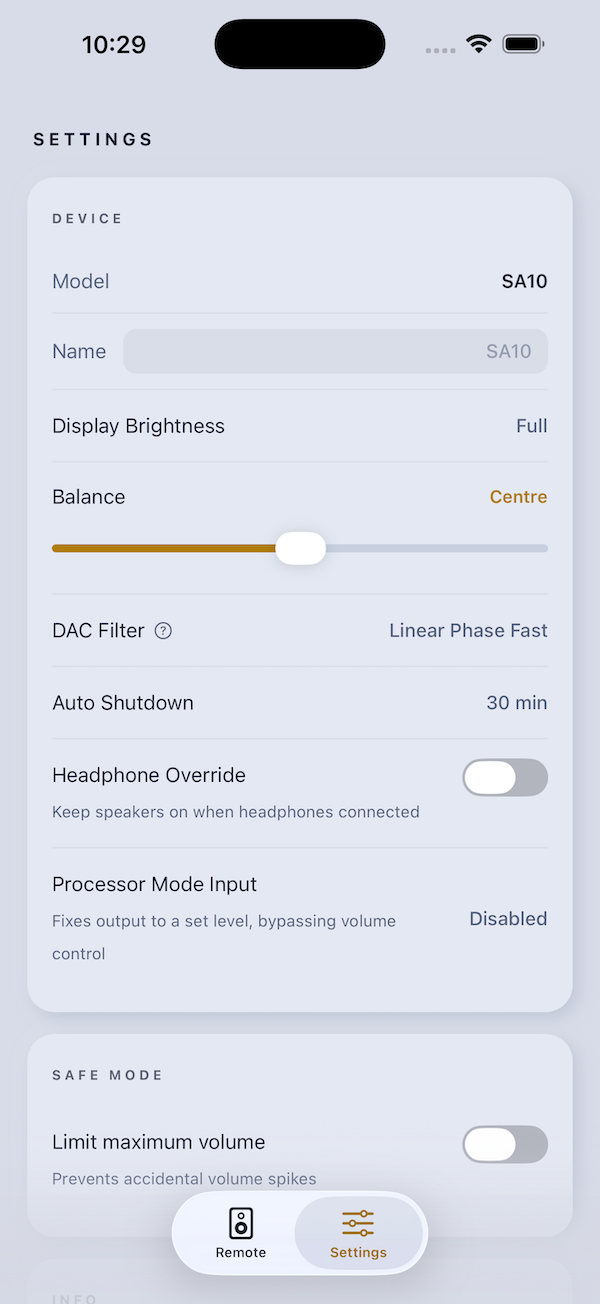This screenshot has width=600, height=1304.
Task: Tap the Dynamic Island area at the top
Action: (x=299, y=43)
